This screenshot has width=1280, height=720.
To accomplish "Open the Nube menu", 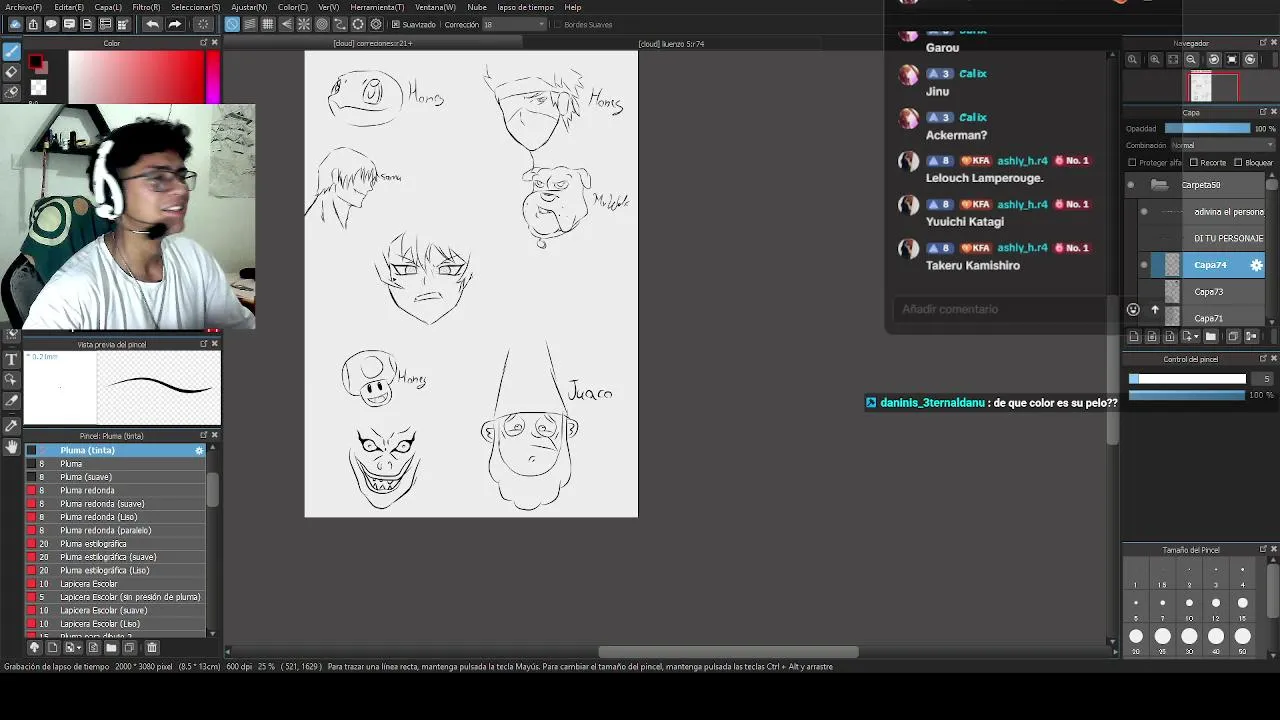I will [x=477, y=7].
